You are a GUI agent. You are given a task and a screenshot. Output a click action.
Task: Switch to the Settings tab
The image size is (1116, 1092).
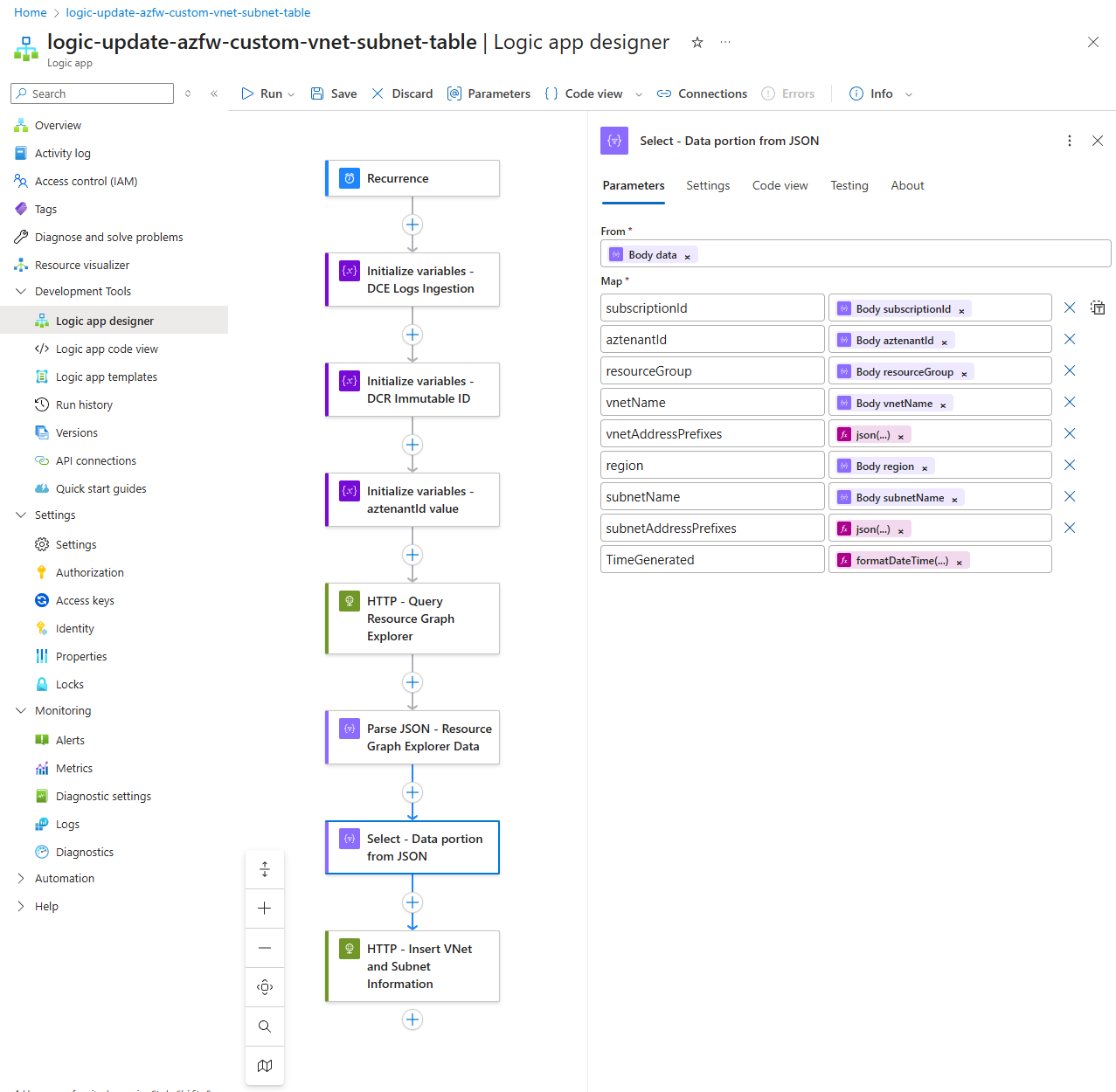(x=707, y=185)
